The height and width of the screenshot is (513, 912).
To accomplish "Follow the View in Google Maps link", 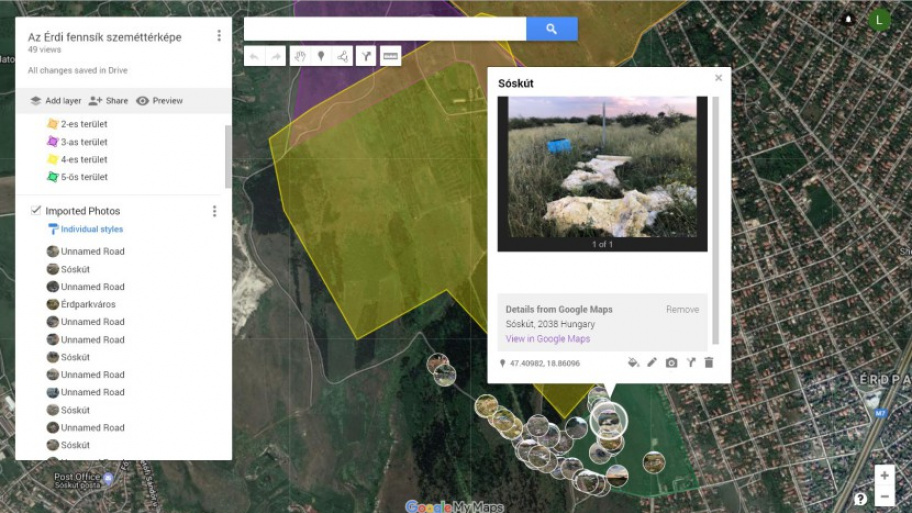I will coord(548,339).
